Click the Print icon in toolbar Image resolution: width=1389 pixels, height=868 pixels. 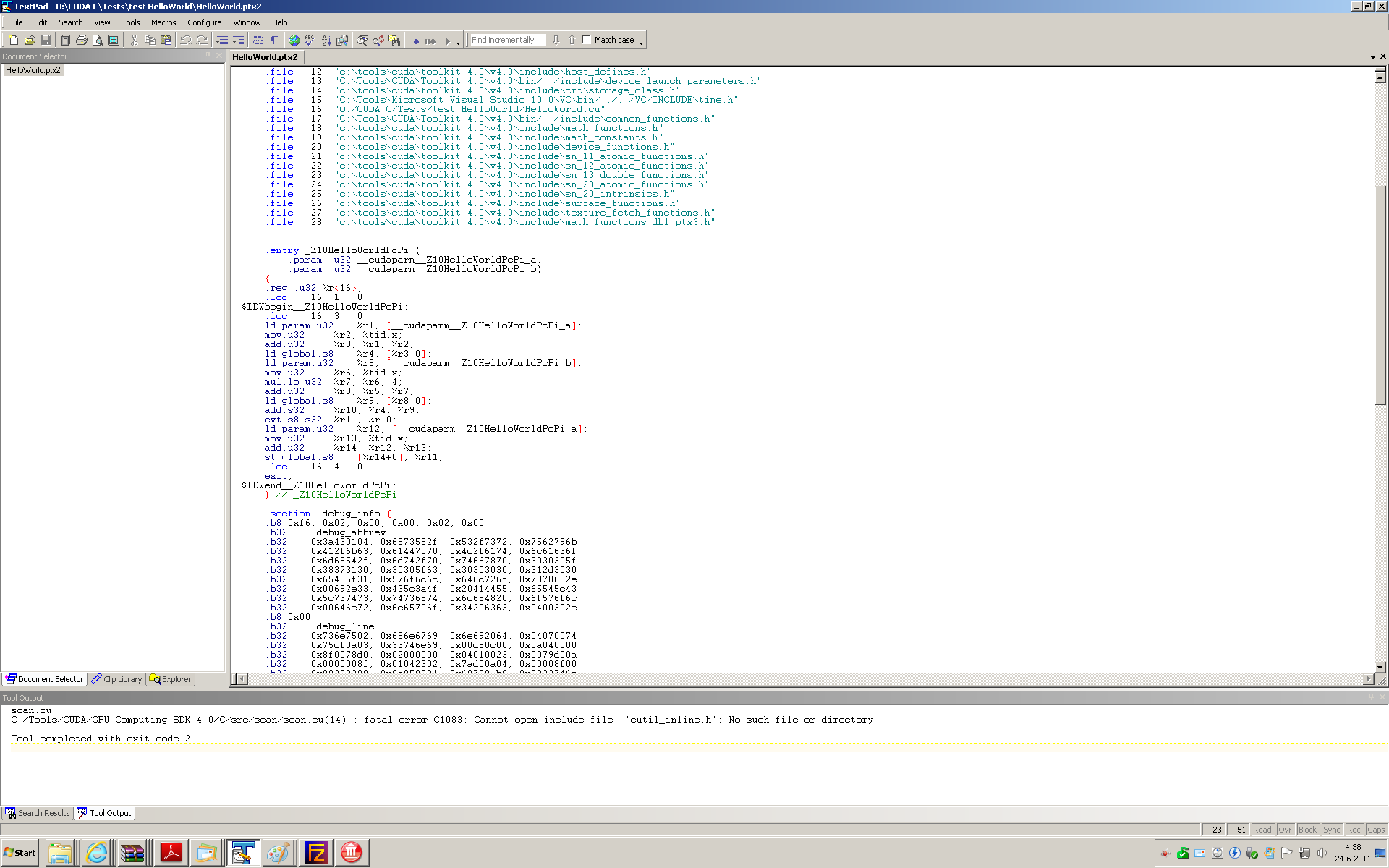click(x=82, y=41)
